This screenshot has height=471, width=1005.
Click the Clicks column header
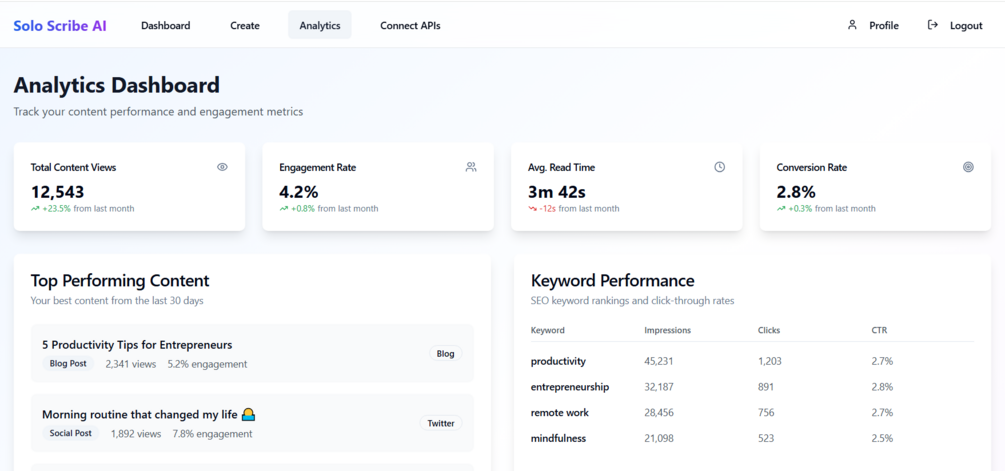(769, 330)
